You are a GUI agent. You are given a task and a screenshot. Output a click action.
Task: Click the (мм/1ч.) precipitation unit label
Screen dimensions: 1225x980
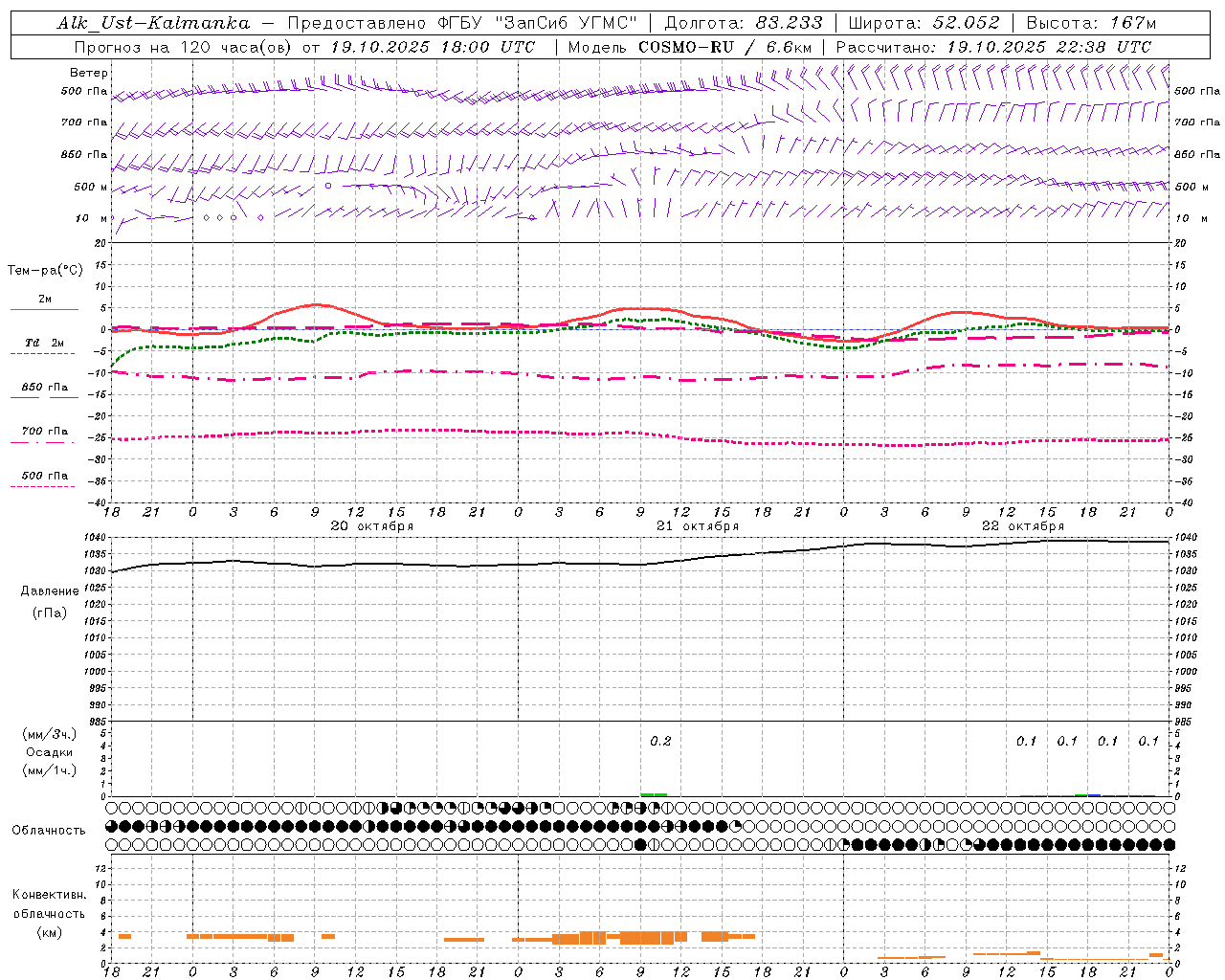(50, 770)
